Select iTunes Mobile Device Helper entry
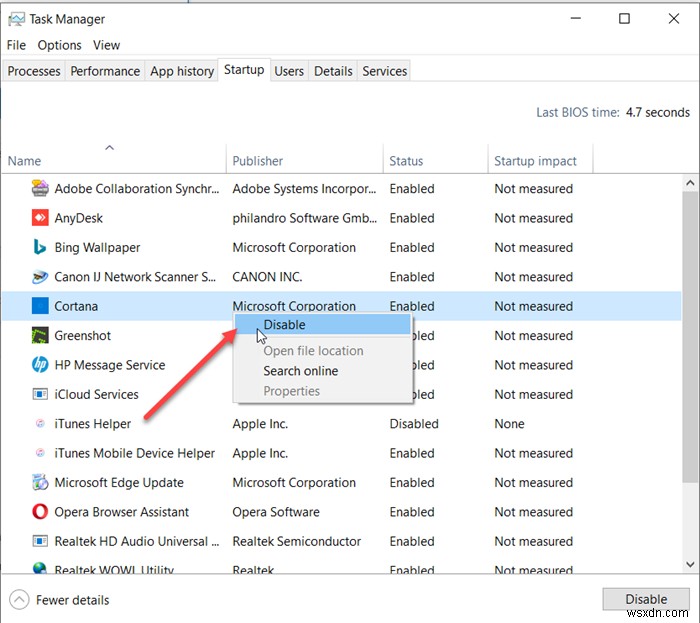The height and width of the screenshot is (623, 700). point(134,453)
